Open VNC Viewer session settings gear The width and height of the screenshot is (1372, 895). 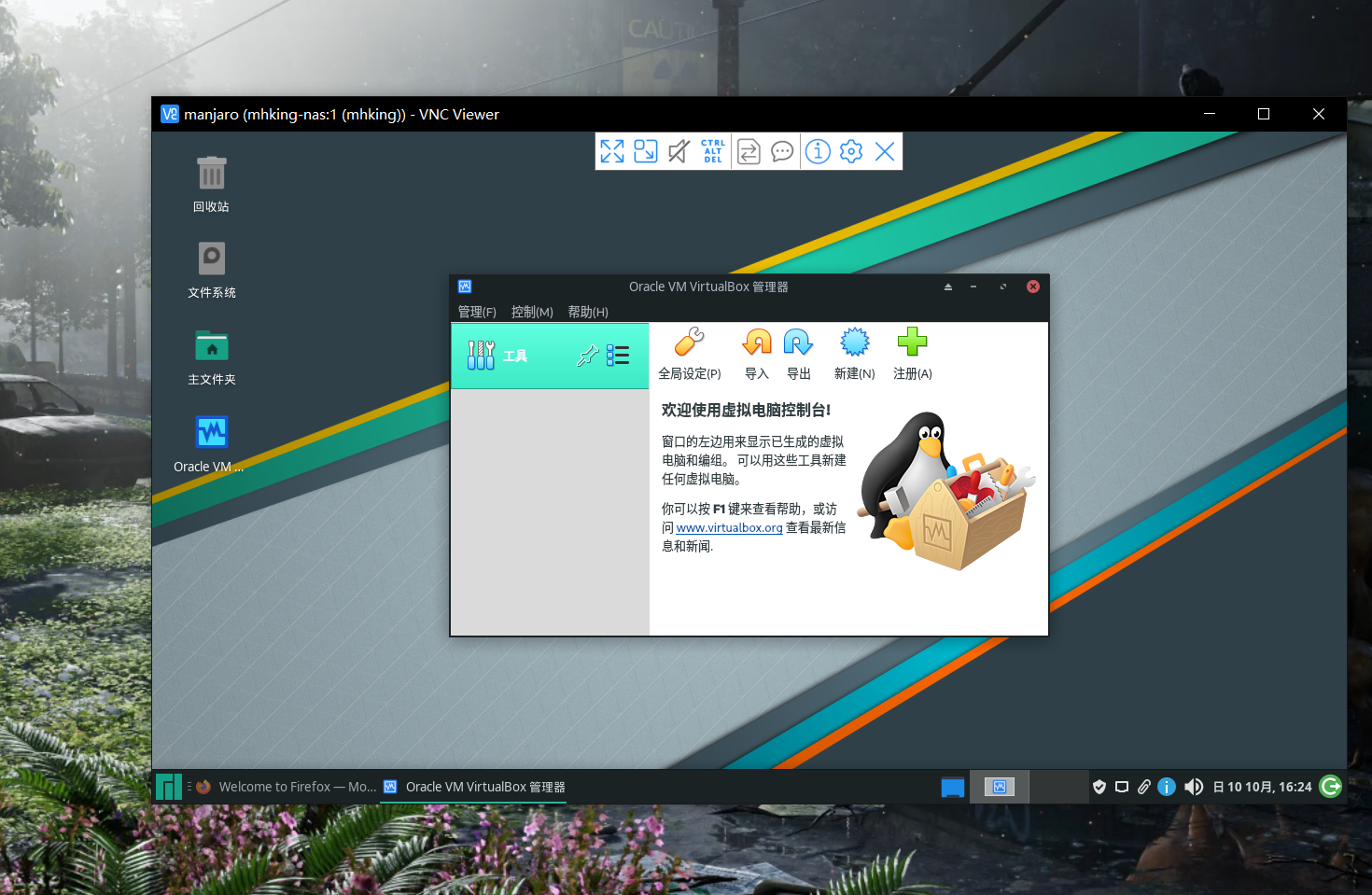tap(851, 151)
